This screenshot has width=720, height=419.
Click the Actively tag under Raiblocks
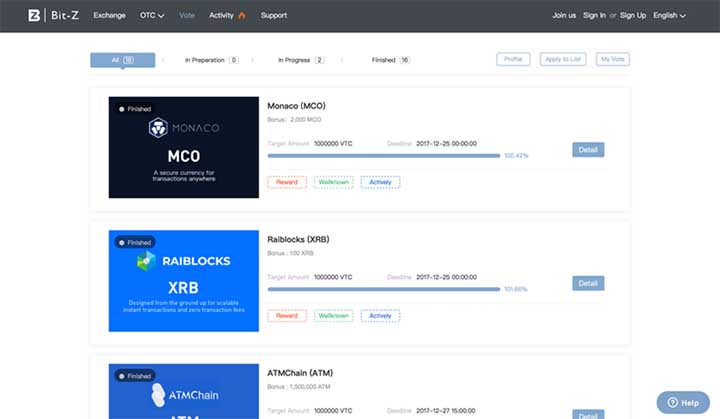point(380,316)
